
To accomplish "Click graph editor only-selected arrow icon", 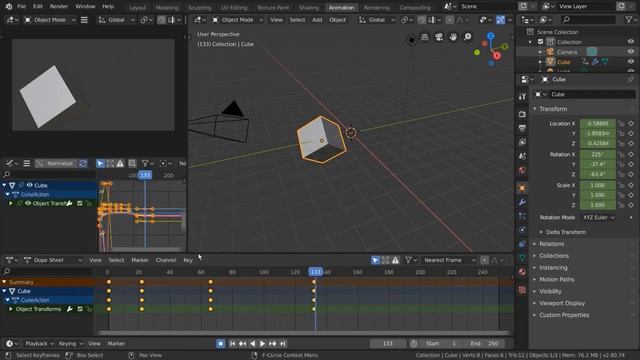I will pyautogui.click(x=100, y=163).
